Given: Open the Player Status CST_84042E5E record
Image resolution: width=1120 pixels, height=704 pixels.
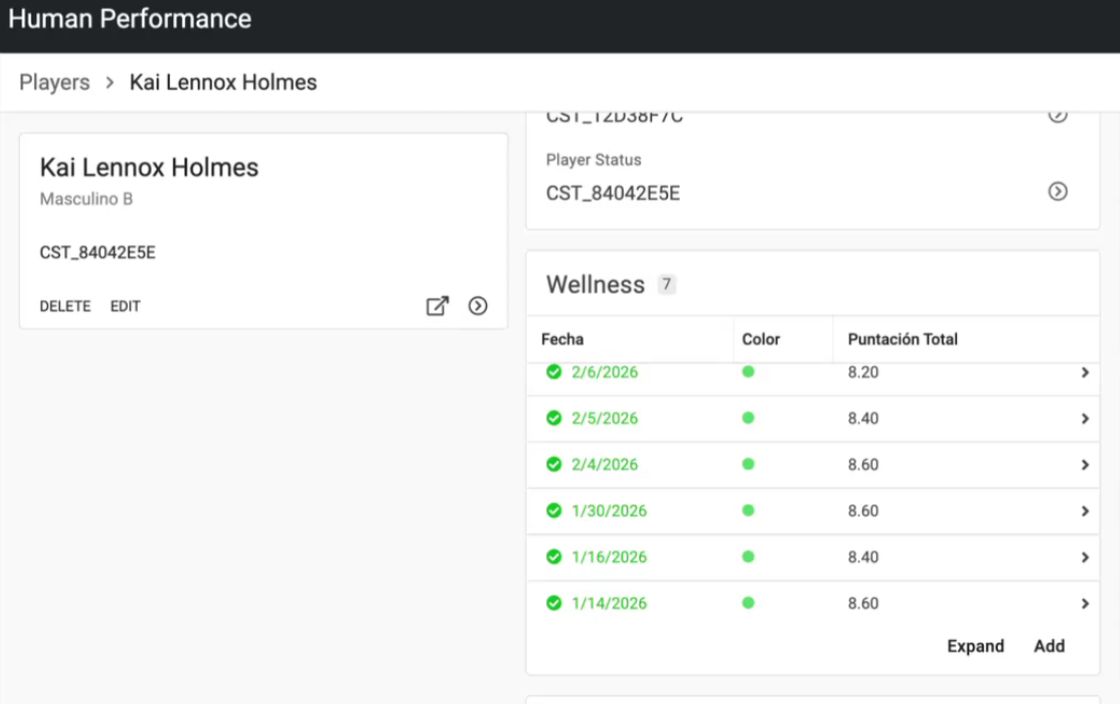Looking at the screenshot, I should (1057, 191).
